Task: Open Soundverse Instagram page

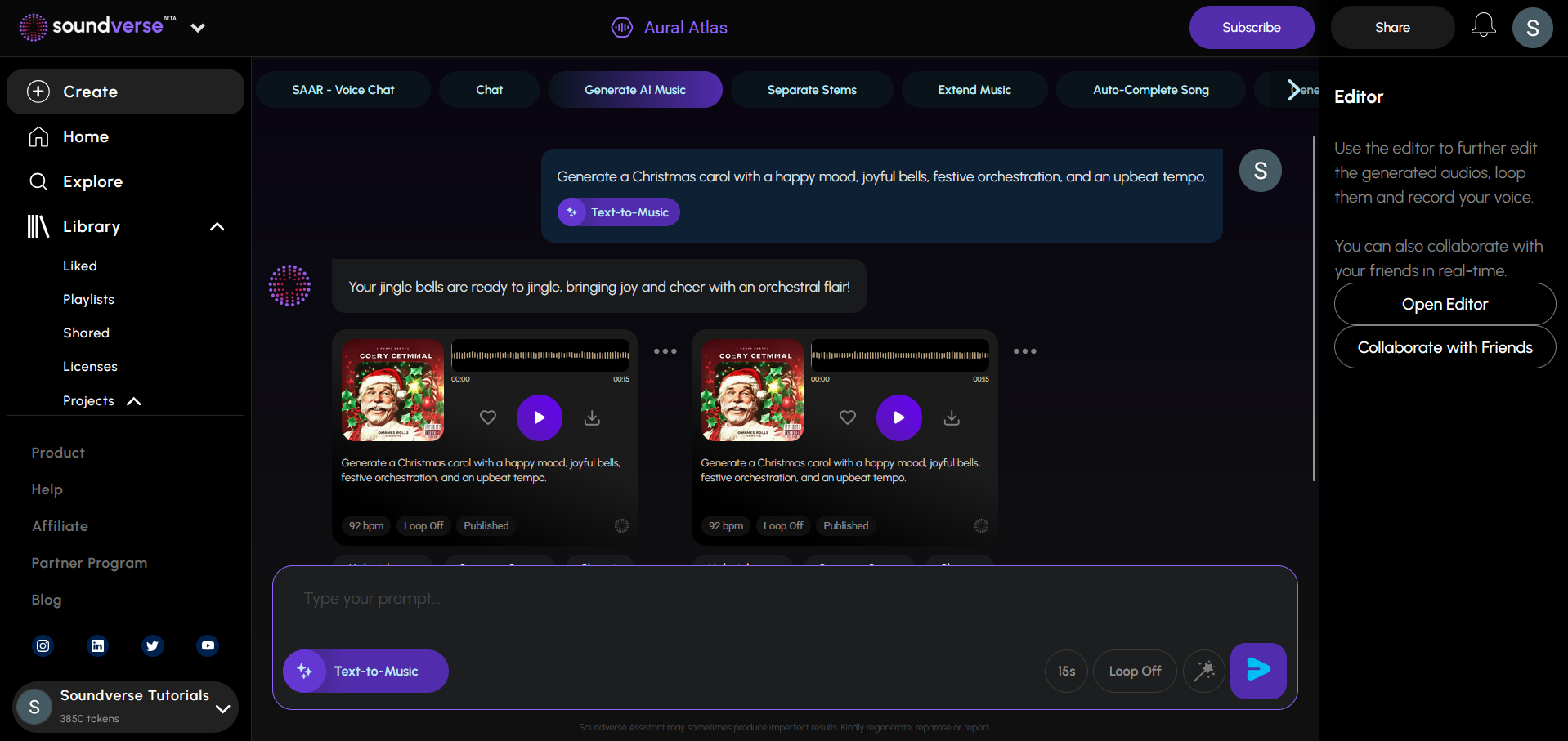Action: 43,645
